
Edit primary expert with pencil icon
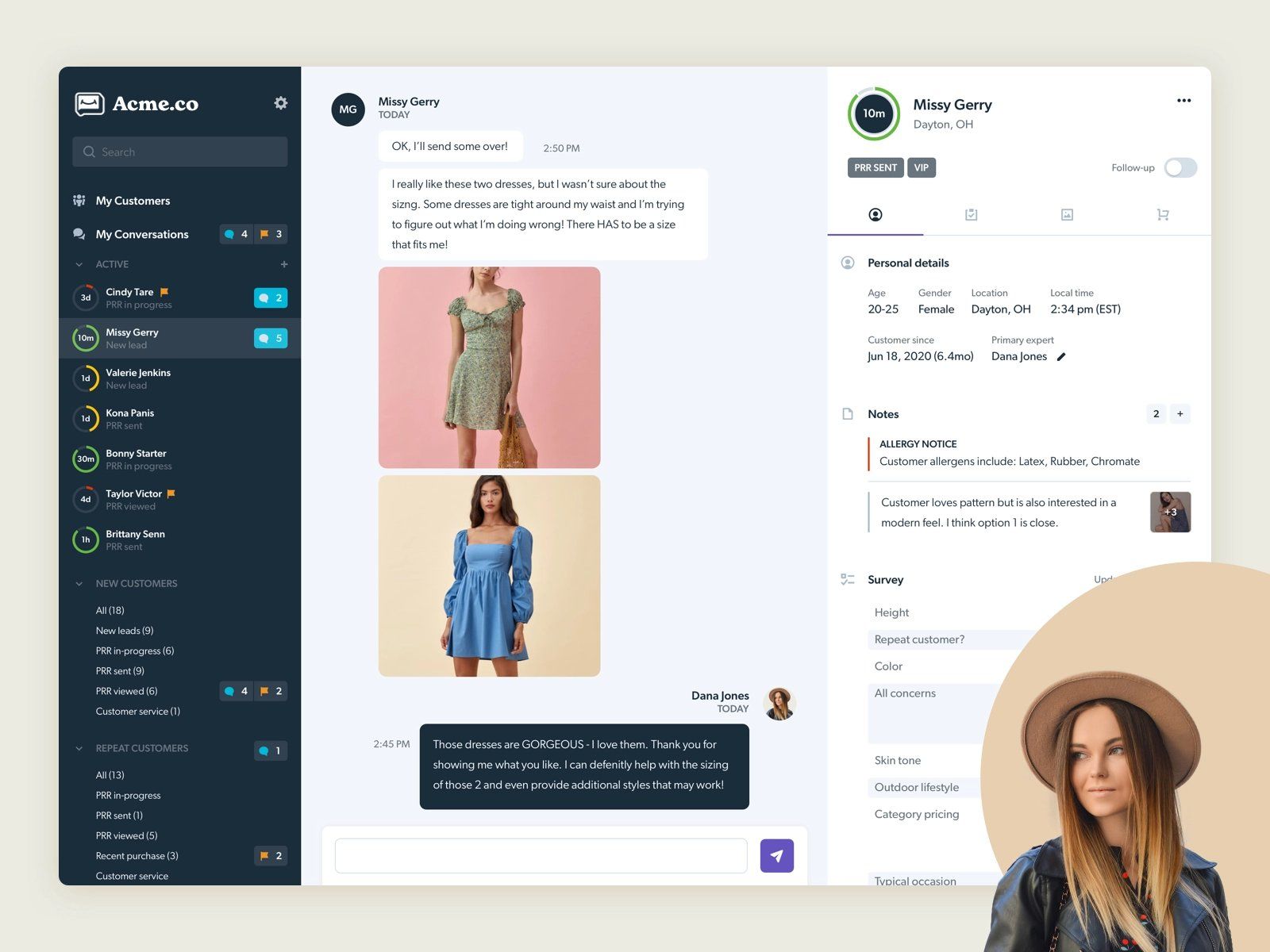[x=1061, y=357]
